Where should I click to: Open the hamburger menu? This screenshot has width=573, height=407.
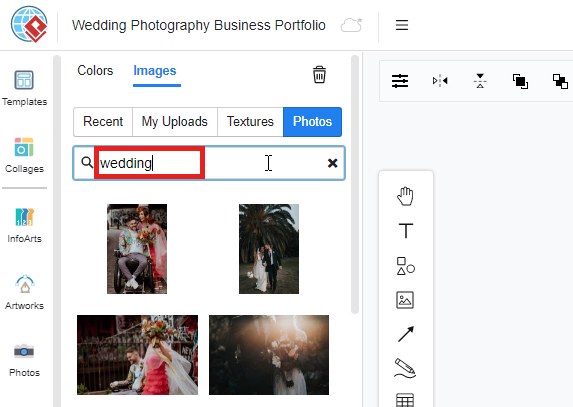coord(402,25)
